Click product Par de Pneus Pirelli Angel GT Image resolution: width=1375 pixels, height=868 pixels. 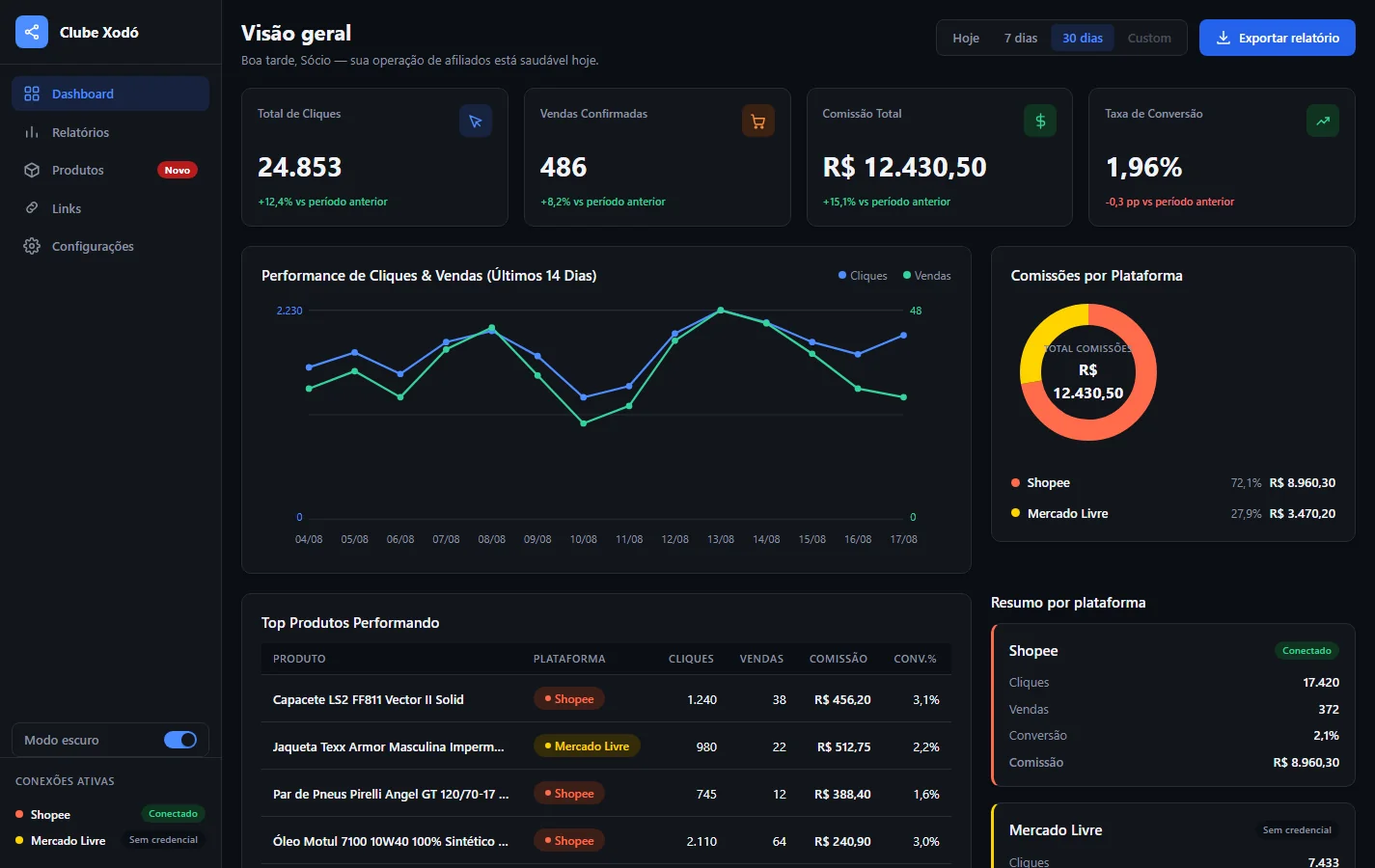click(x=391, y=794)
